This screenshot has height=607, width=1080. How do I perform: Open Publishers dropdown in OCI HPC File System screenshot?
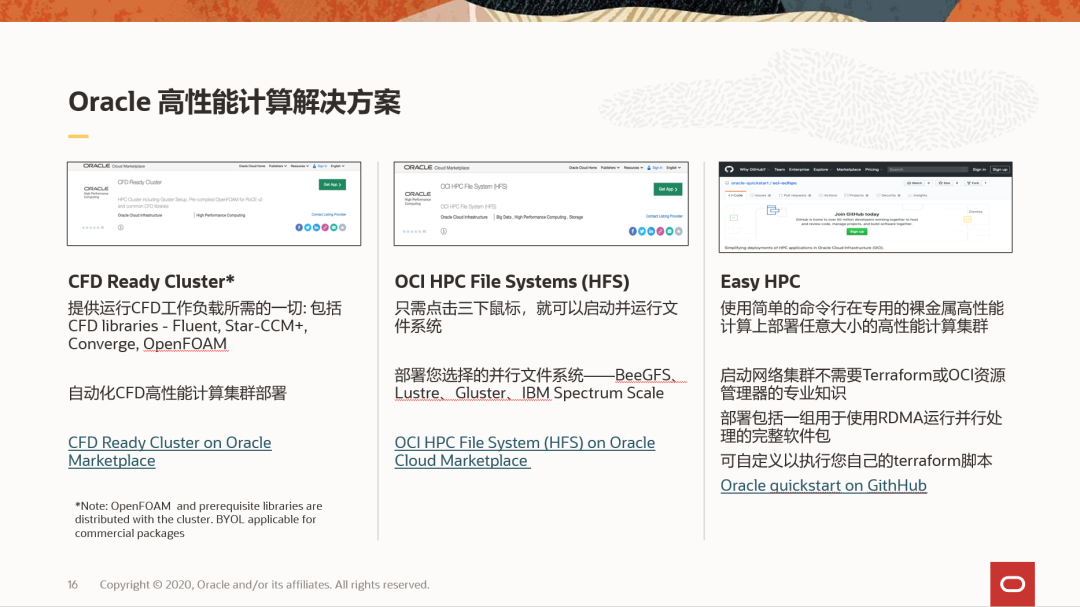(610, 167)
